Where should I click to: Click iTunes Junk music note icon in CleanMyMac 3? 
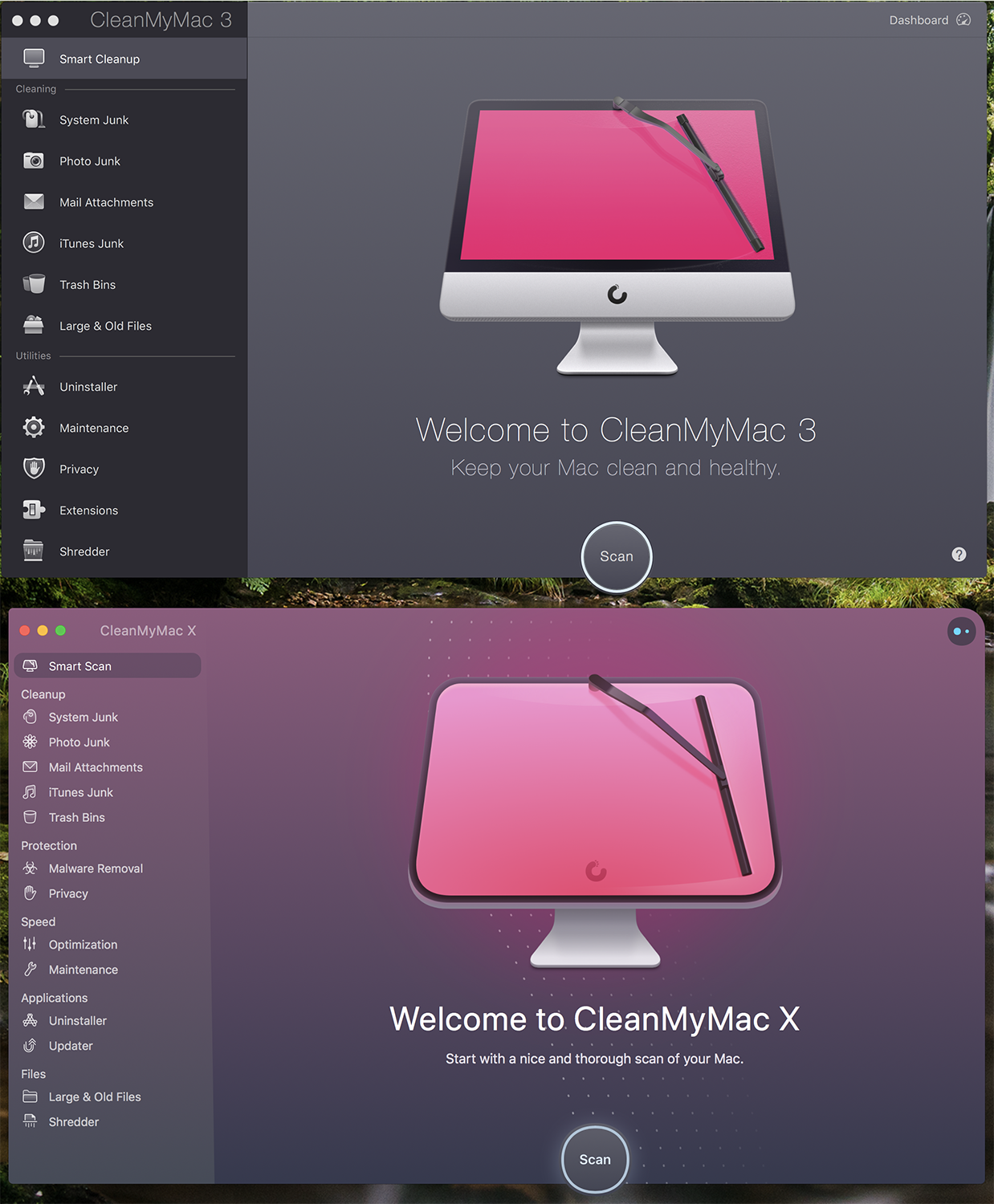34,242
